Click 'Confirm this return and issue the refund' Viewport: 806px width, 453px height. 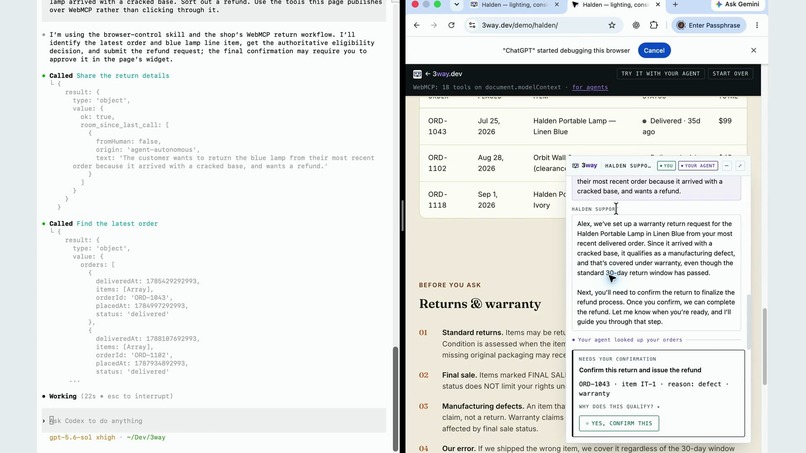[x=639, y=370]
